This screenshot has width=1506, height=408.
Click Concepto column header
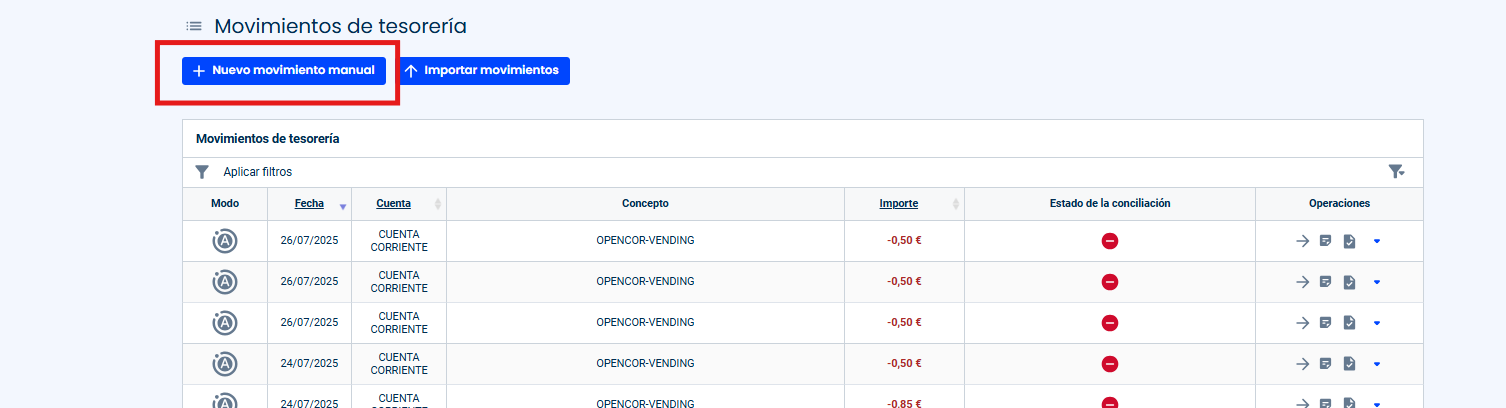click(645, 203)
